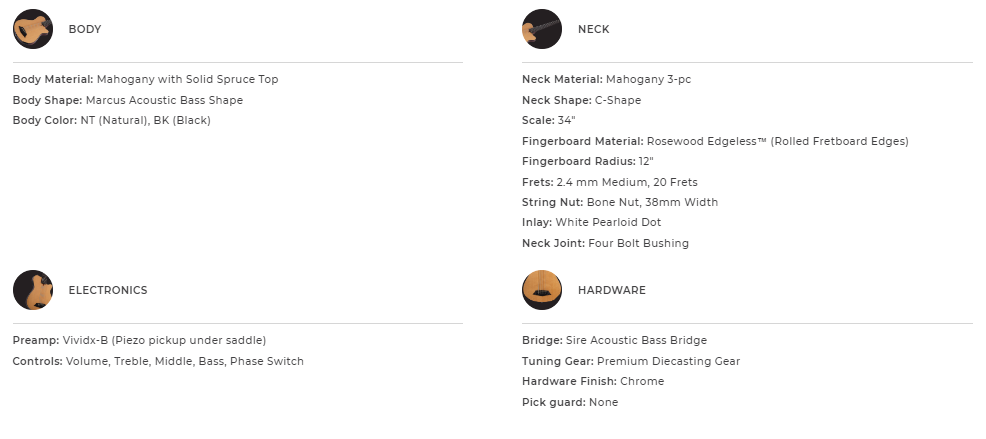The height and width of the screenshot is (439, 986).
Task: Click the guitar neck circular icon
Action: 542,29
